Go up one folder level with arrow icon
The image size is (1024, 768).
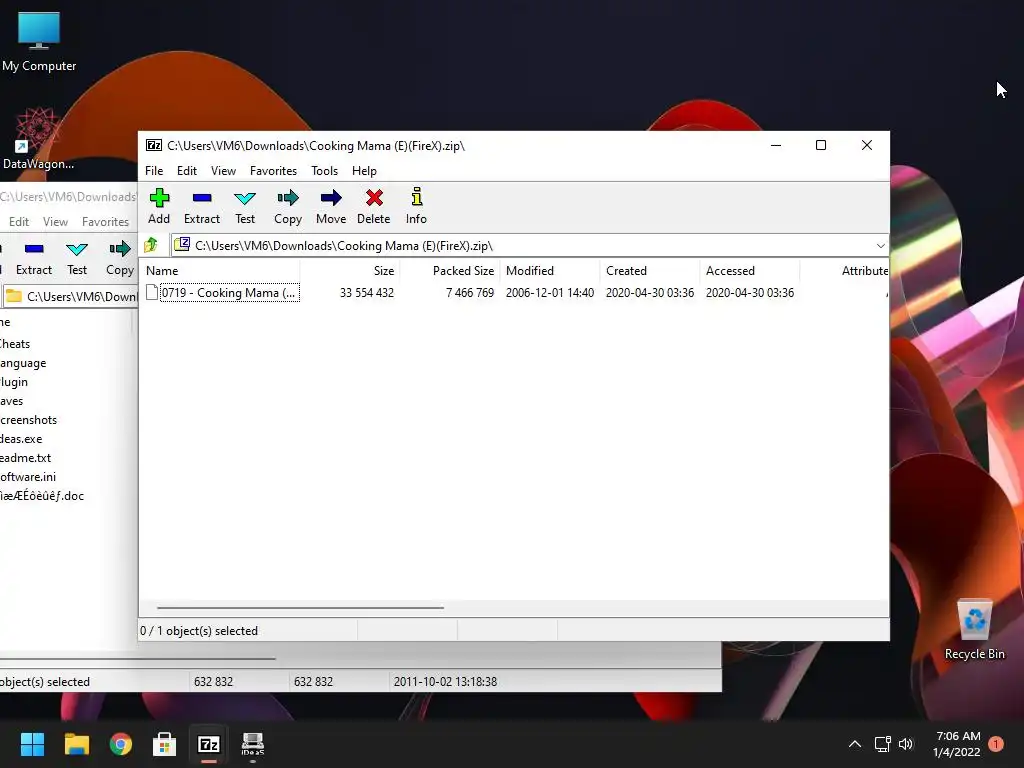(x=152, y=245)
